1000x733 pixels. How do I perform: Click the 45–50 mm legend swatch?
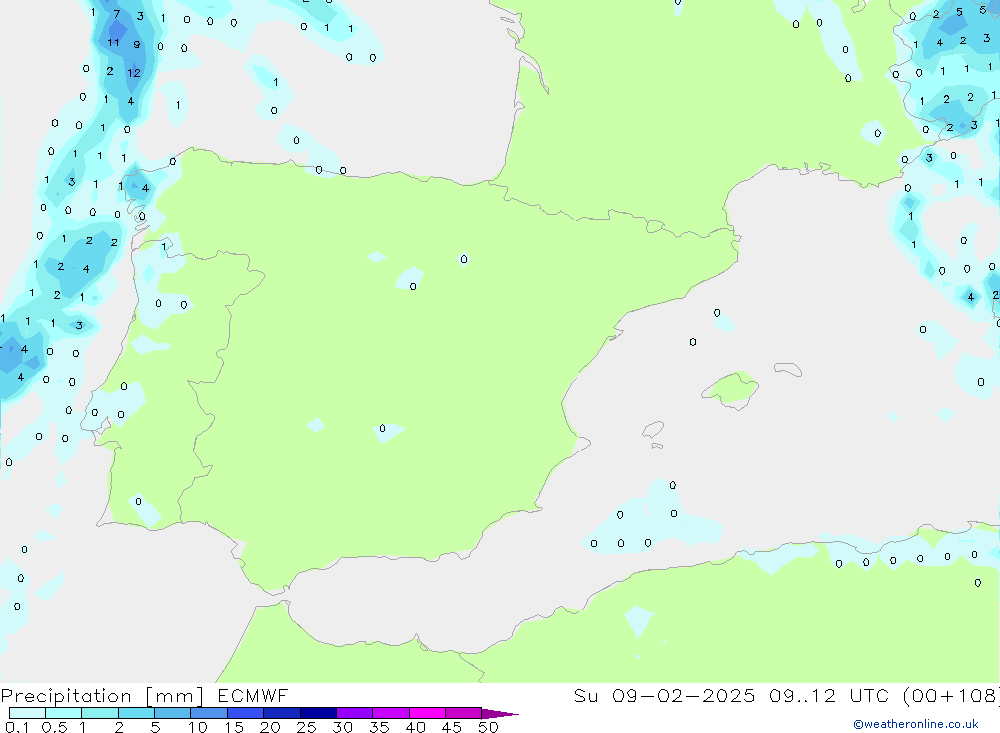464,713
